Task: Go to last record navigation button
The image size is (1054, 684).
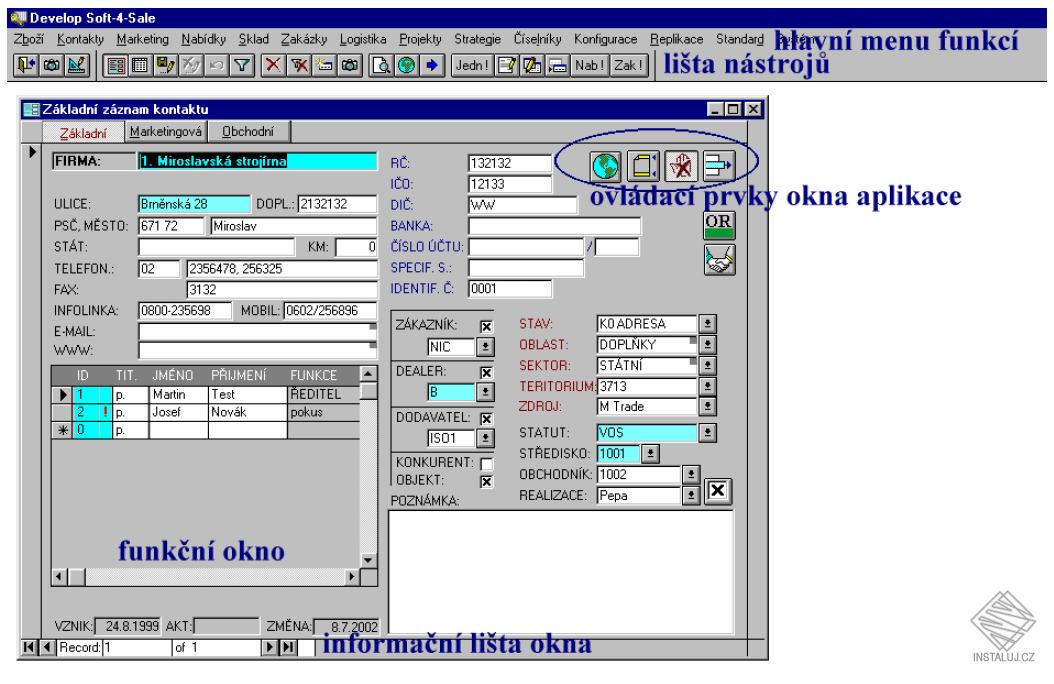Action: click(288, 647)
